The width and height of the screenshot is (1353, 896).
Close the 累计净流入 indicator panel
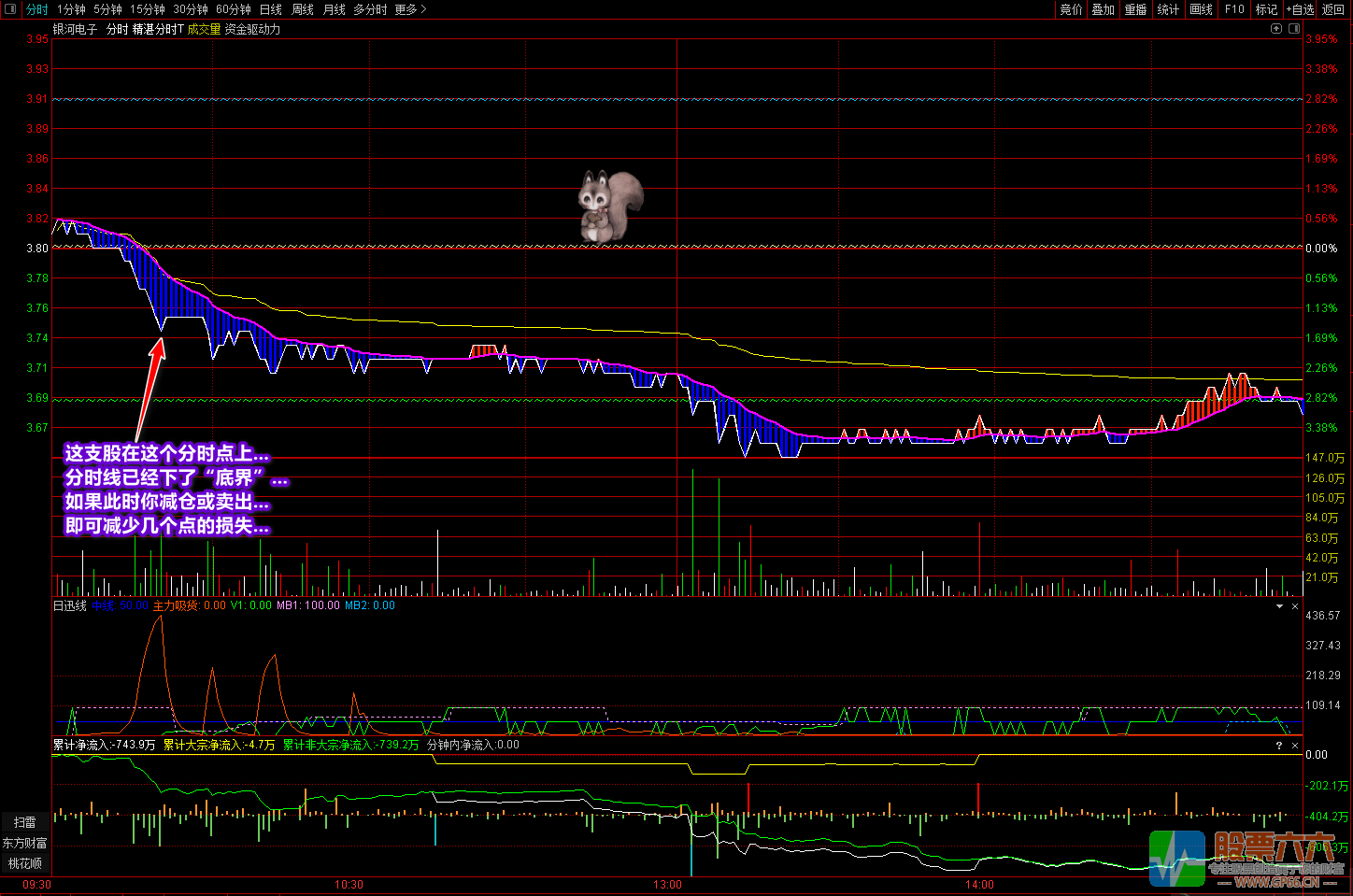(1295, 746)
